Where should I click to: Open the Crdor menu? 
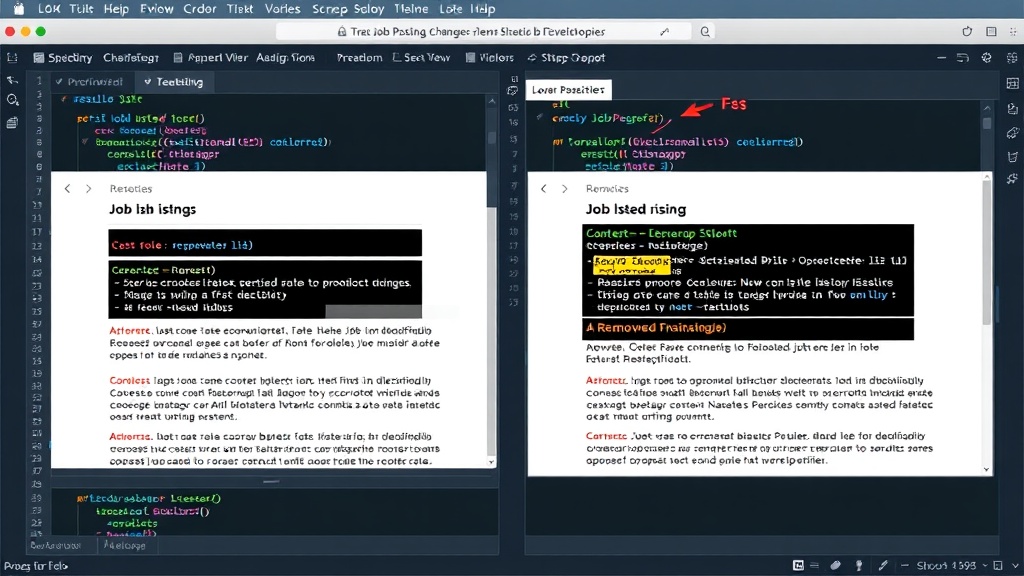200,9
